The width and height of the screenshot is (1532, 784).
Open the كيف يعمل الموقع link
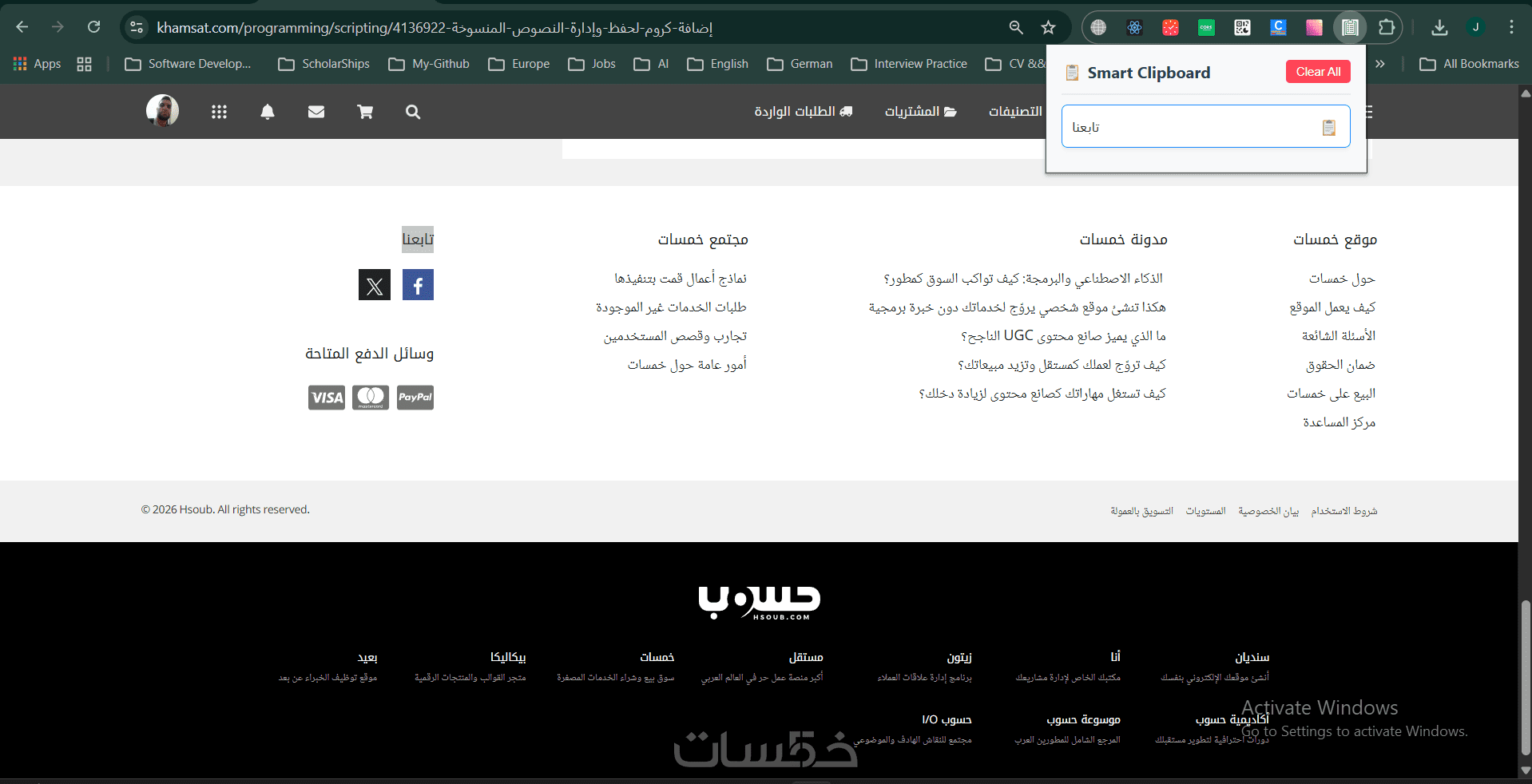pos(1332,307)
